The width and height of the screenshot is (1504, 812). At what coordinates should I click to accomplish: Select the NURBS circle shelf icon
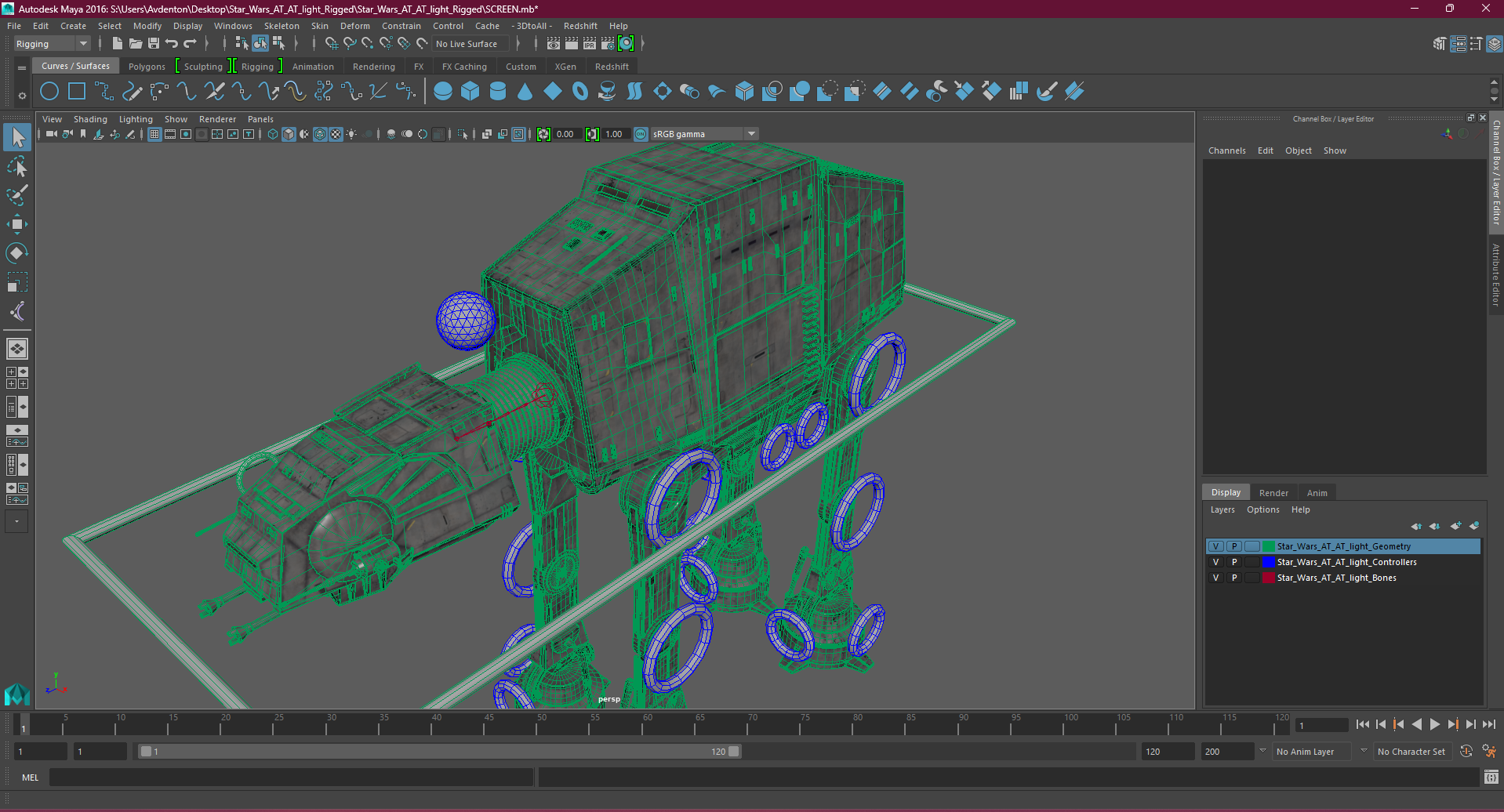point(49,92)
